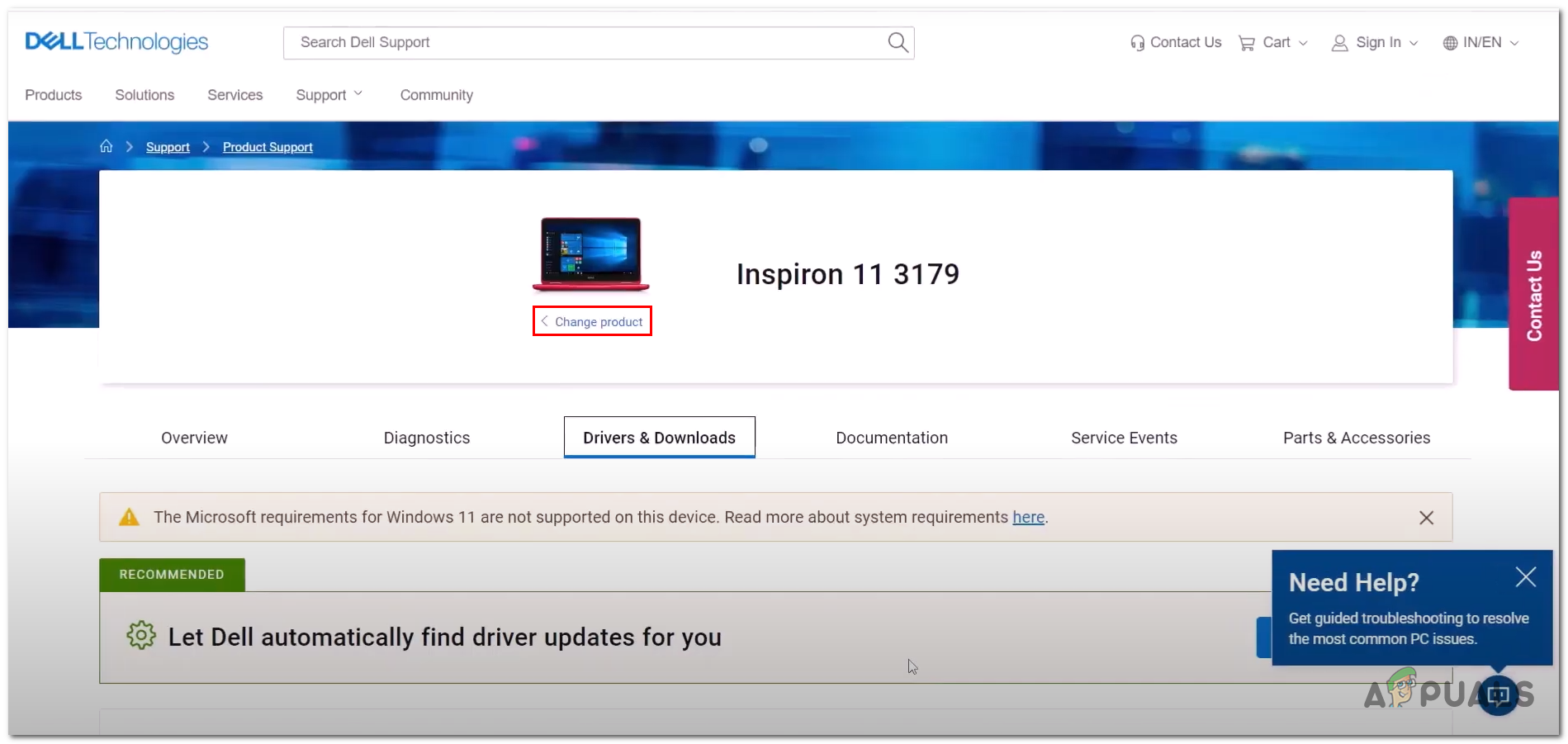This screenshot has width=1568, height=744.
Task: Open the Services menu
Action: tap(235, 95)
